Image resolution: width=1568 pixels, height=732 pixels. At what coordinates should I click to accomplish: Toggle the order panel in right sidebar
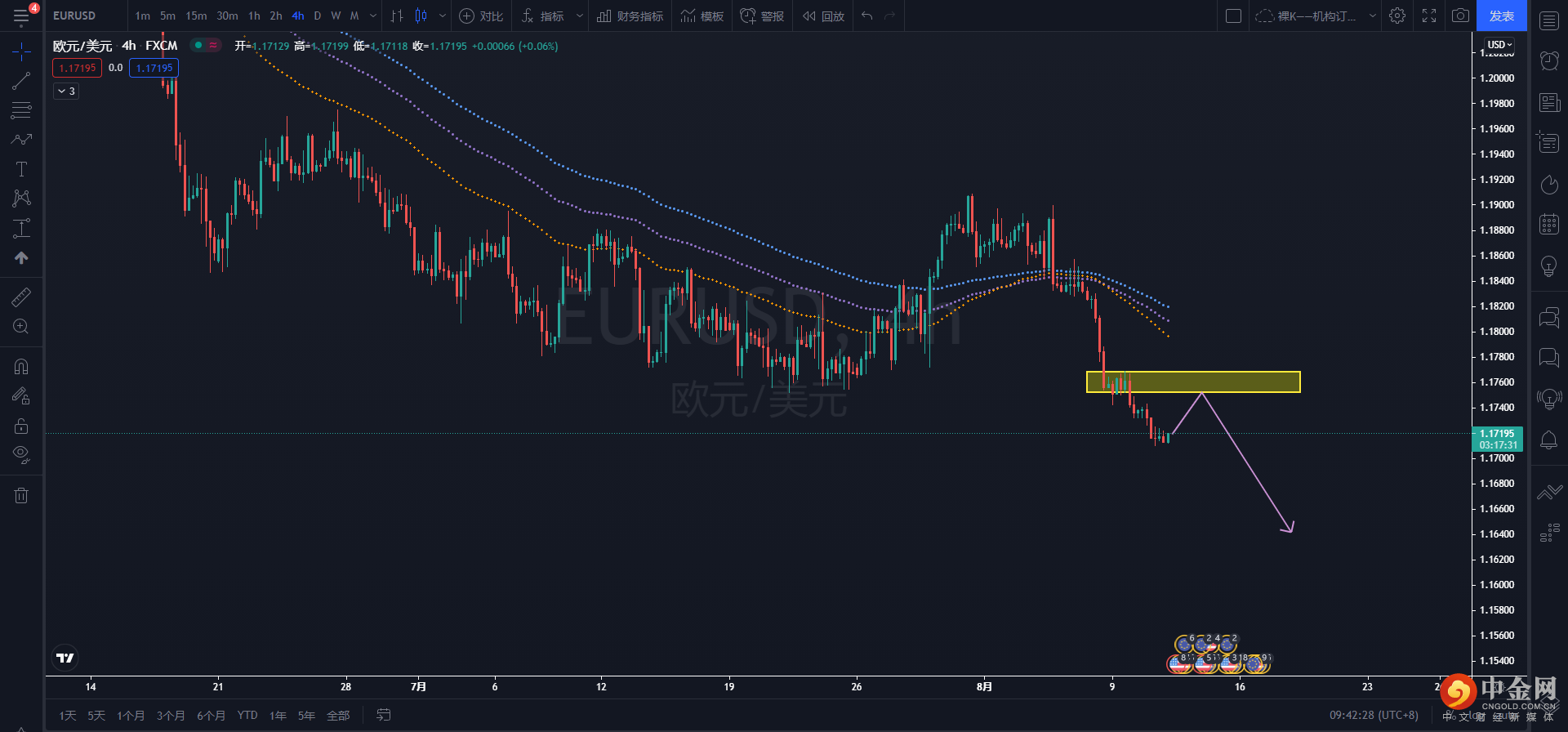(1549, 493)
